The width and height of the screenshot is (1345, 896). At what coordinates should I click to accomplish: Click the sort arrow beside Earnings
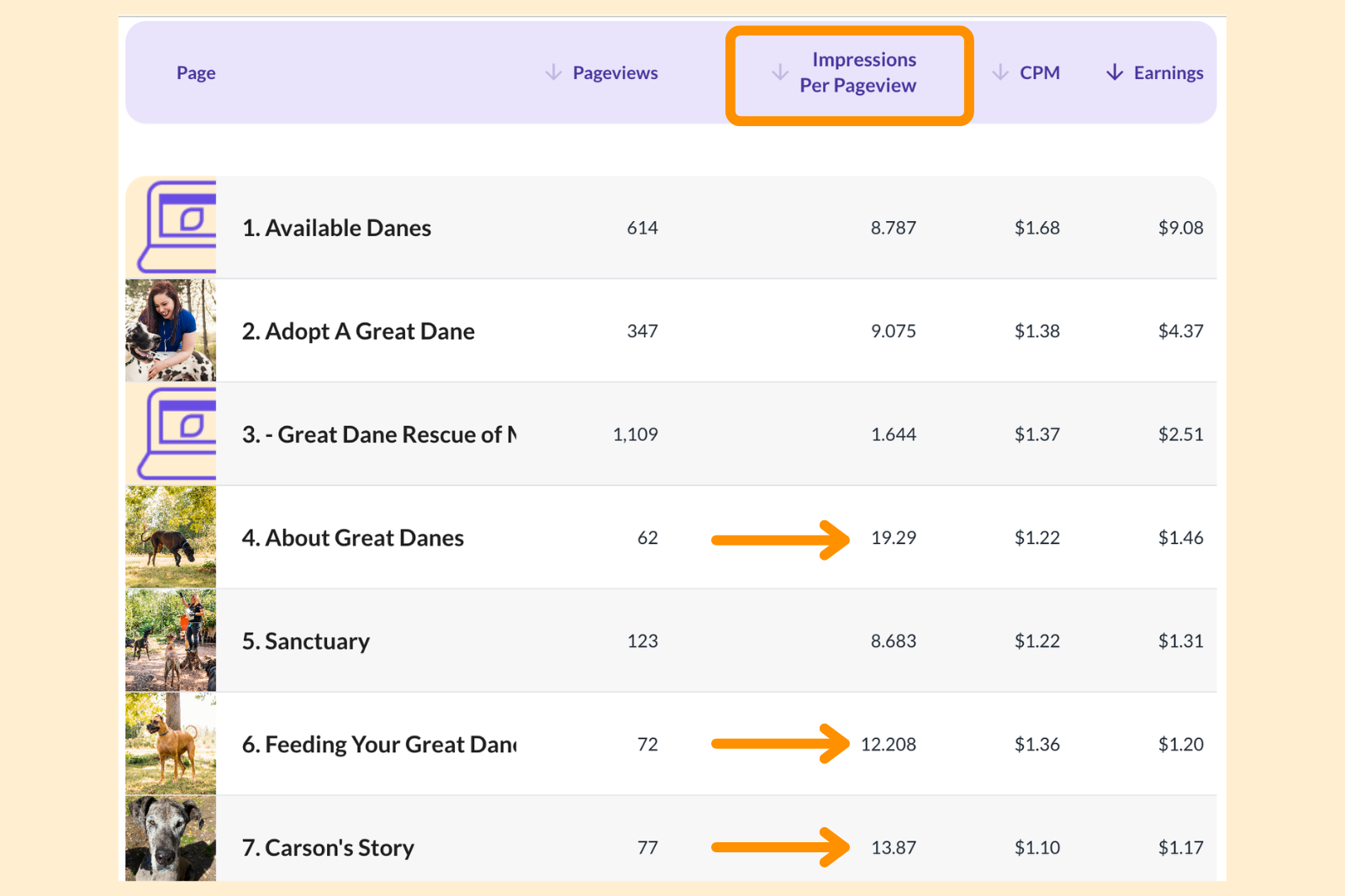[1114, 72]
